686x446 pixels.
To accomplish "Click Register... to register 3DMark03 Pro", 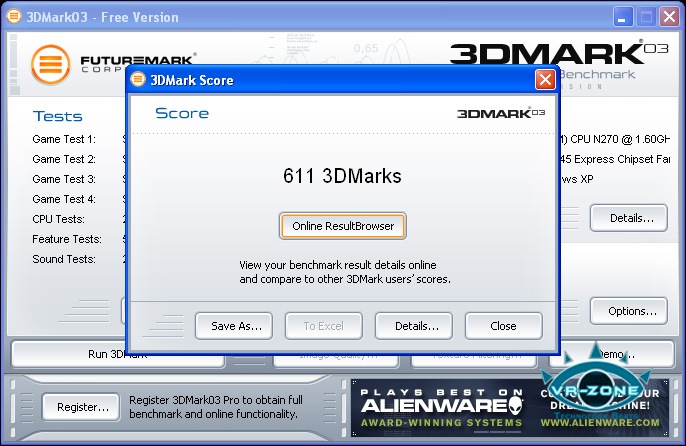I will (82, 407).
